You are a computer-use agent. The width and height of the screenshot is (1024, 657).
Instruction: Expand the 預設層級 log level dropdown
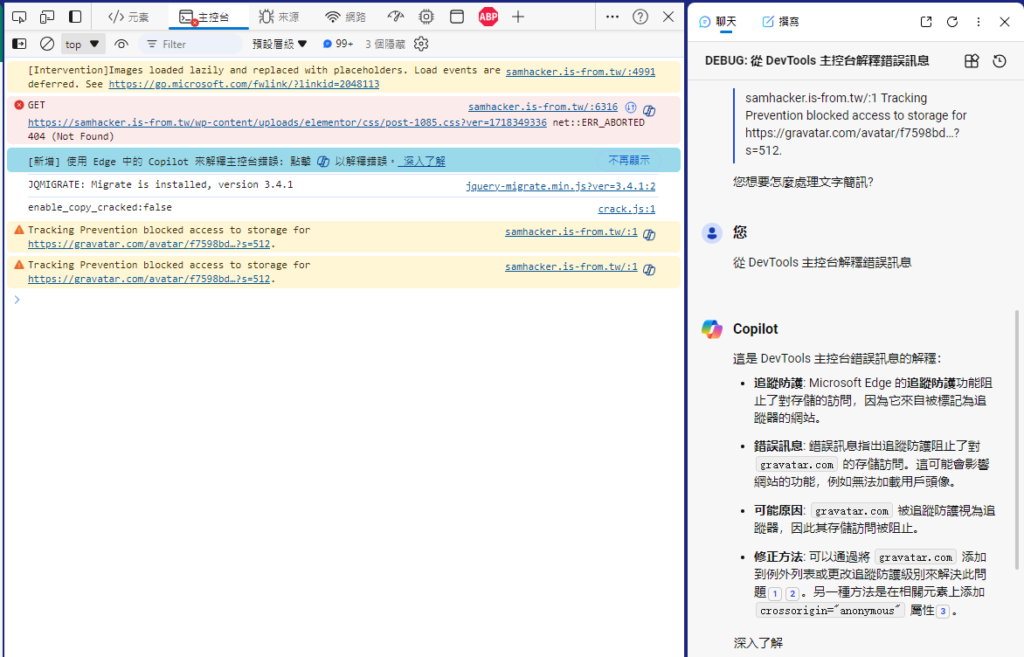click(280, 44)
